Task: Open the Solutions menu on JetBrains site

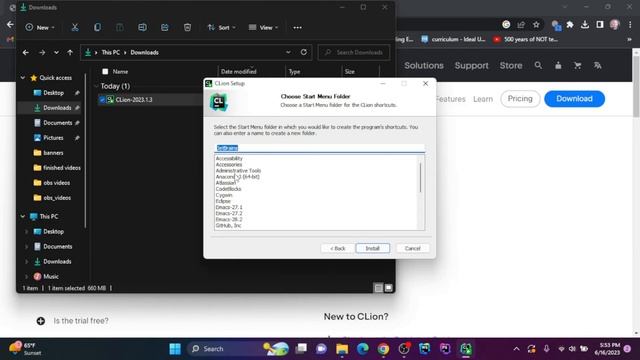Action: [x=424, y=65]
